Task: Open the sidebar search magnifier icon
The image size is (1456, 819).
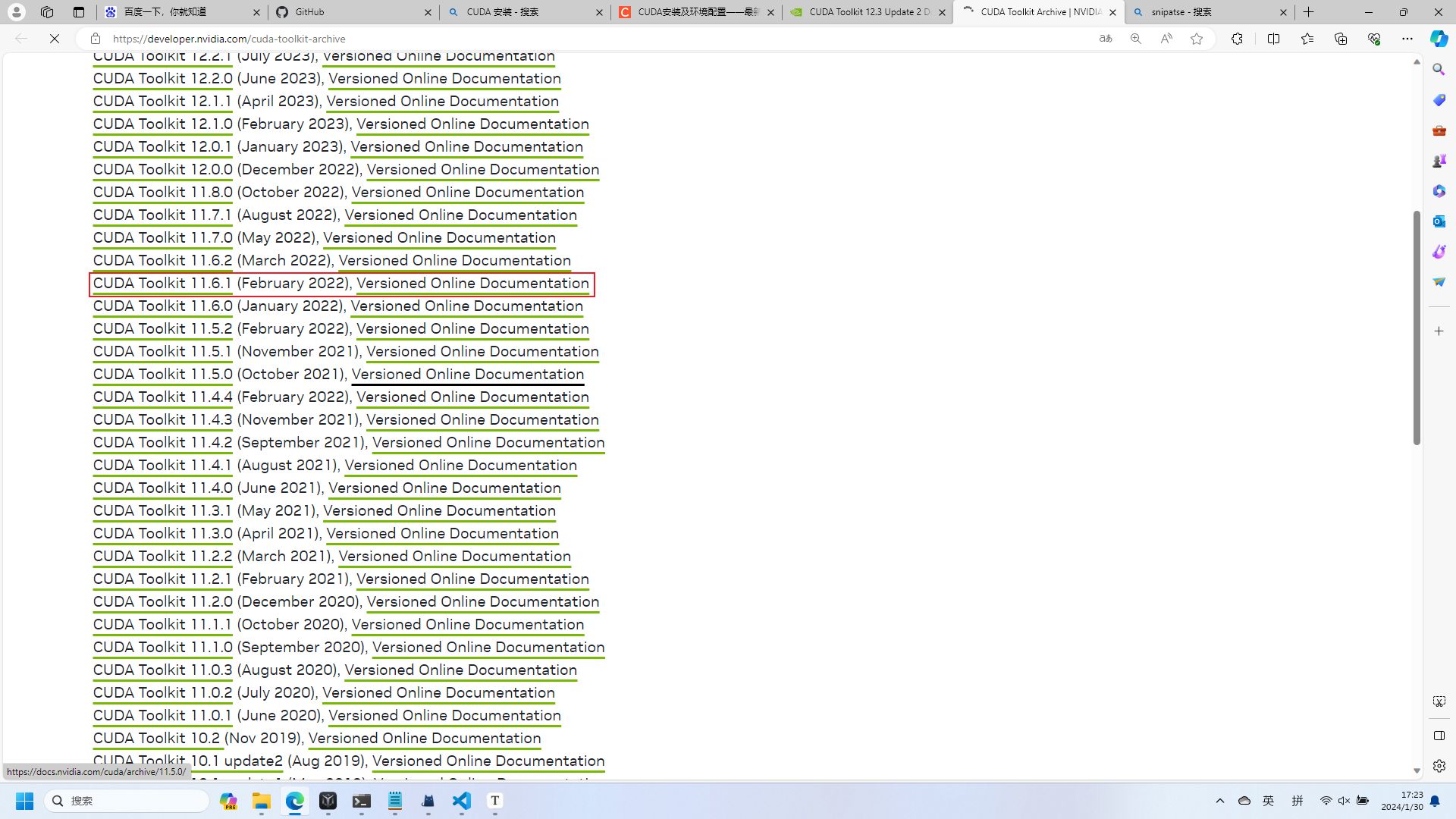Action: tap(1439, 70)
